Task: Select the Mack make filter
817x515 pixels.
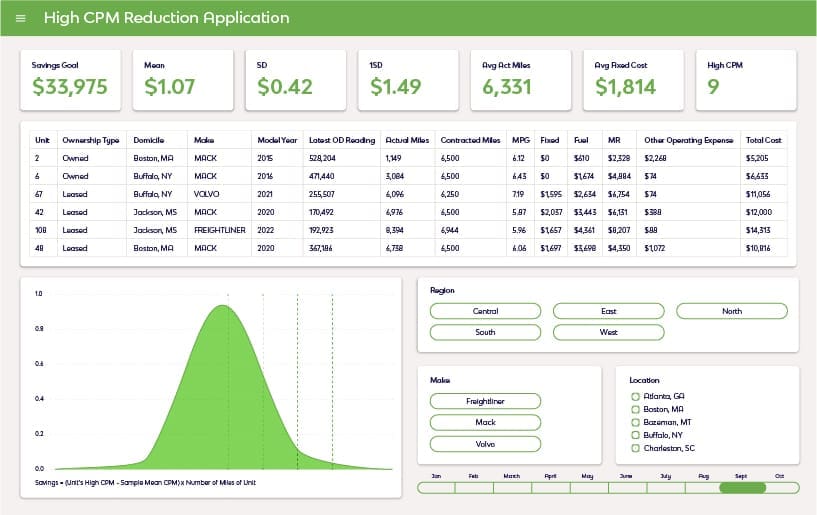Action: (485, 423)
